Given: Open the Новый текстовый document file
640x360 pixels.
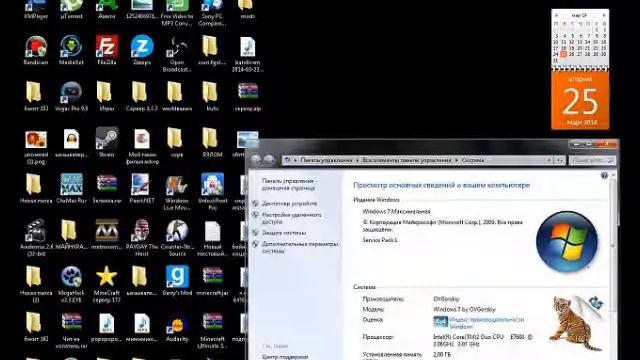Looking at the screenshot, I should pos(212,238).
